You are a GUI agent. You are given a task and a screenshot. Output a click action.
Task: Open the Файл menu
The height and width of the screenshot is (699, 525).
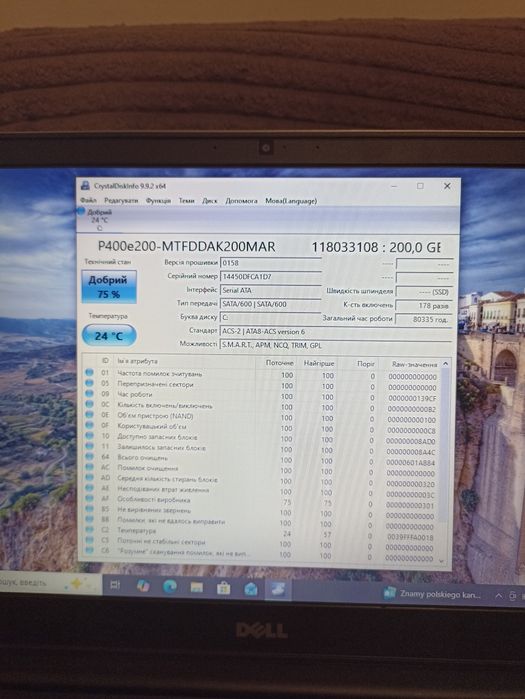click(88, 200)
